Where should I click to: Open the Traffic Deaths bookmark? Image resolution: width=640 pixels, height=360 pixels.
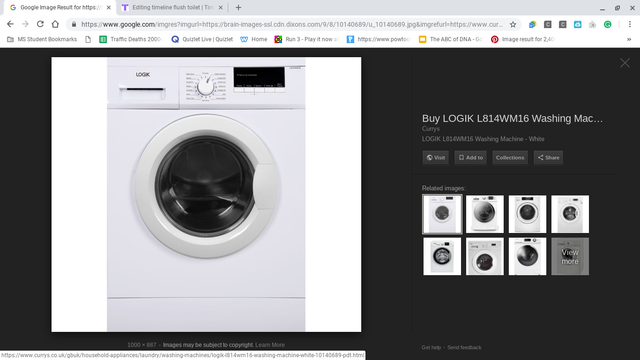pyautogui.click(x=131, y=39)
